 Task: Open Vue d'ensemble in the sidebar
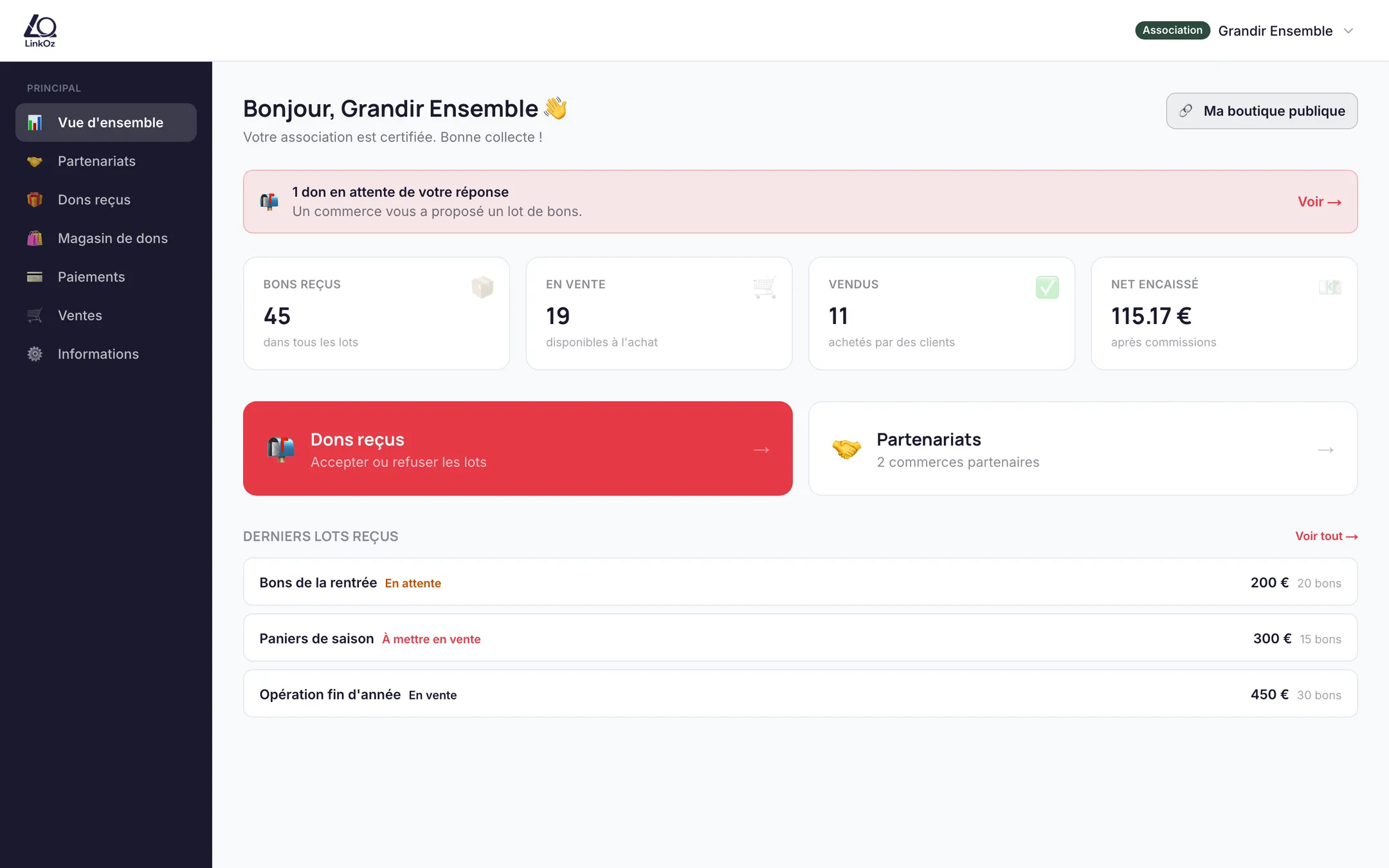(106, 122)
